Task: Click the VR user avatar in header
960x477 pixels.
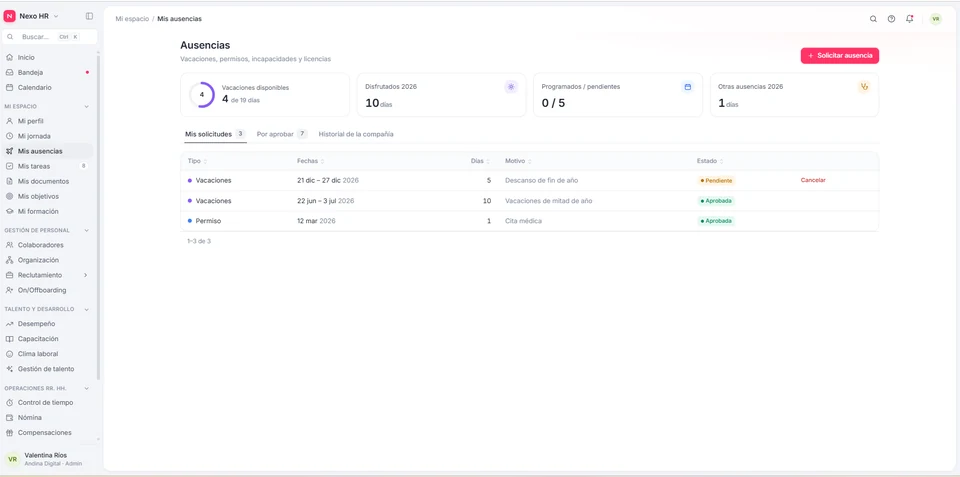Action: (936, 19)
